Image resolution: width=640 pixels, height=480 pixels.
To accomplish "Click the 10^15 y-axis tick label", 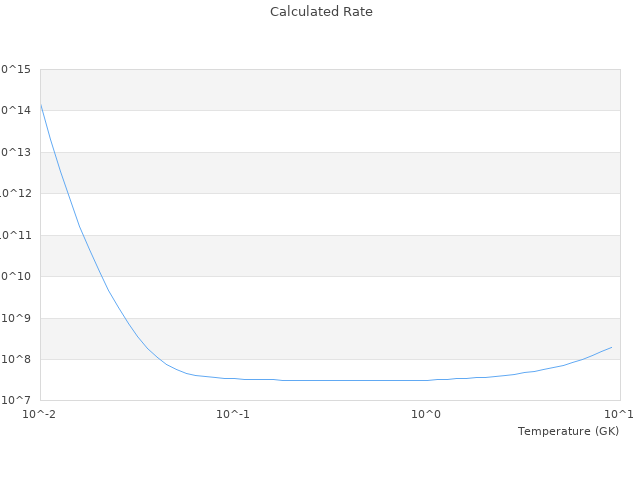I will tap(16, 69).
